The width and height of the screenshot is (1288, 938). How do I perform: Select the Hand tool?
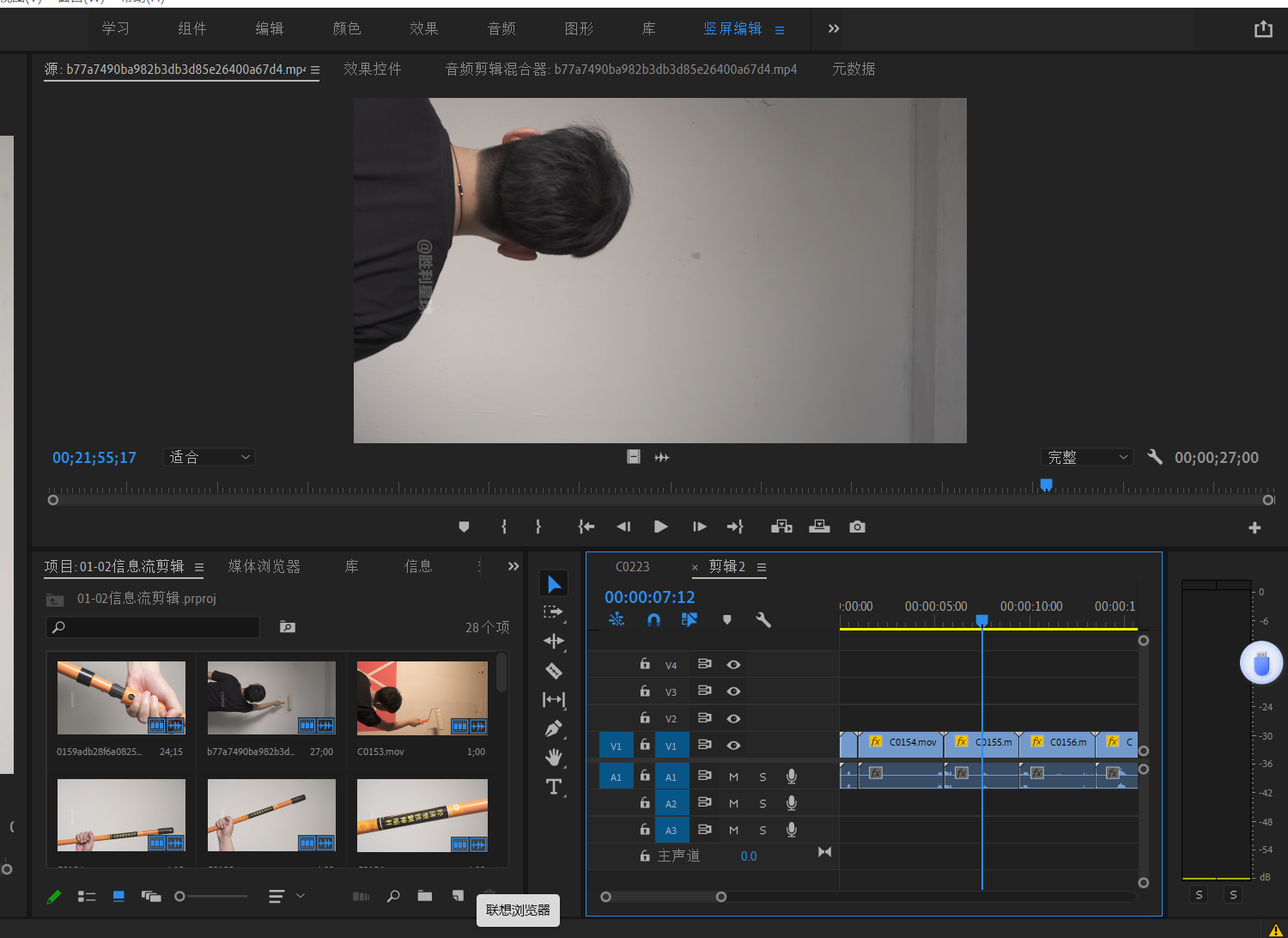(x=554, y=758)
